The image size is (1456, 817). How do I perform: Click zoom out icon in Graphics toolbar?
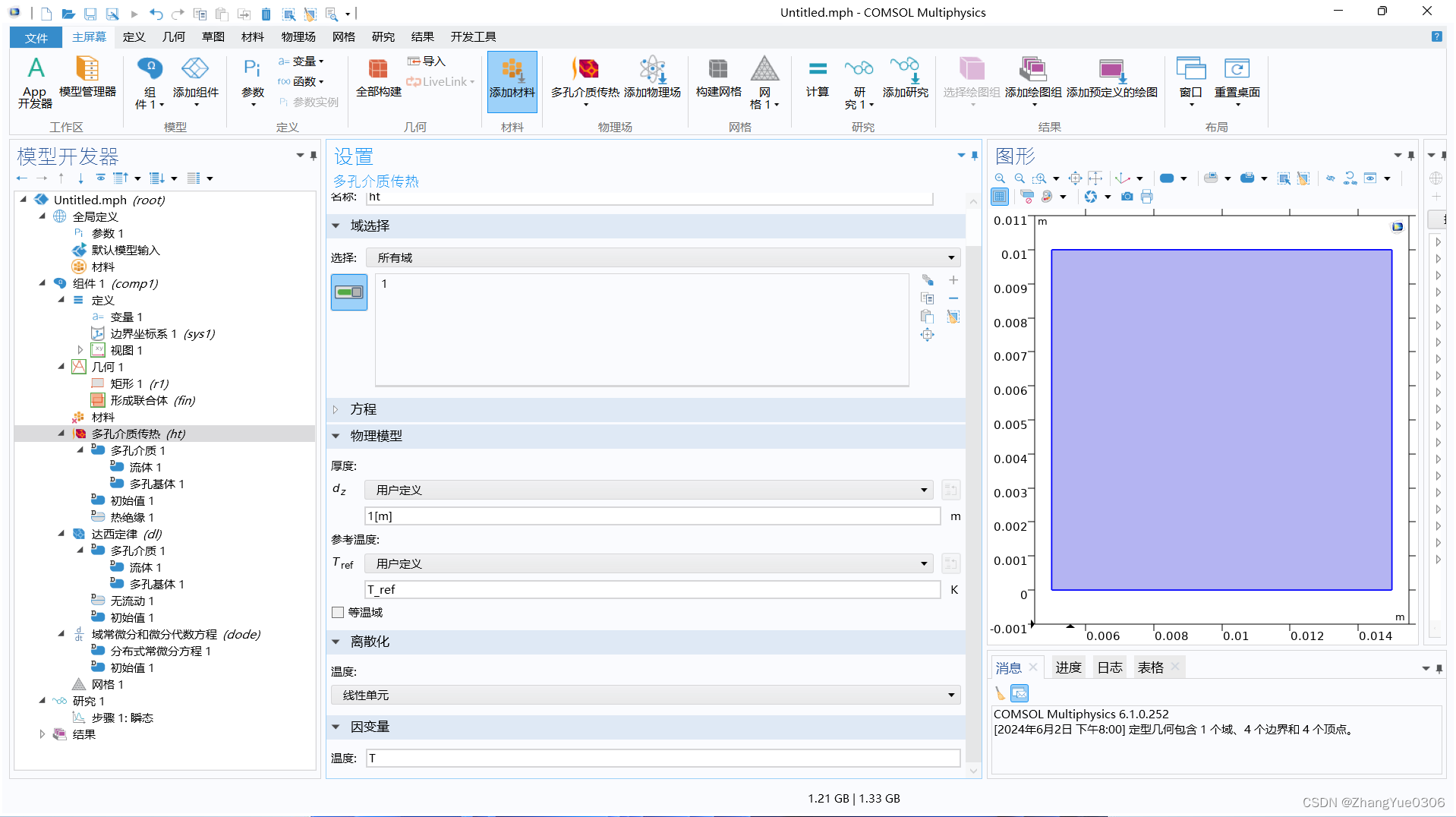click(x=1020, y=178)
